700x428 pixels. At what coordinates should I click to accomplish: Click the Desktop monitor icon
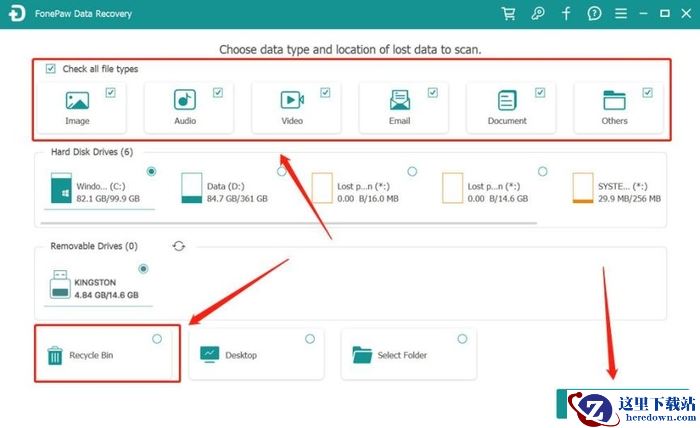209,354
